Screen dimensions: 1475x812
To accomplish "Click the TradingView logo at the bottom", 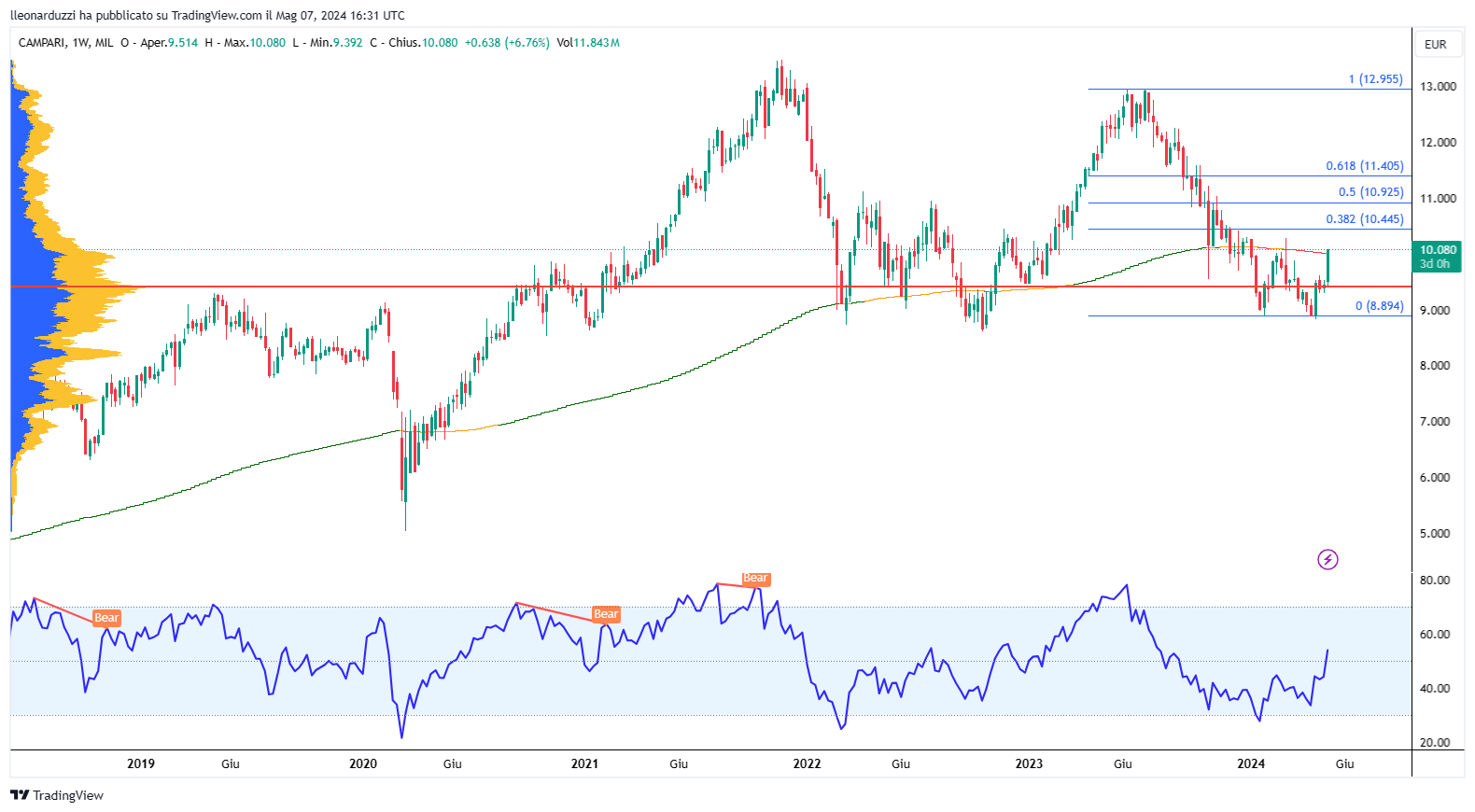I will point(57,795).
